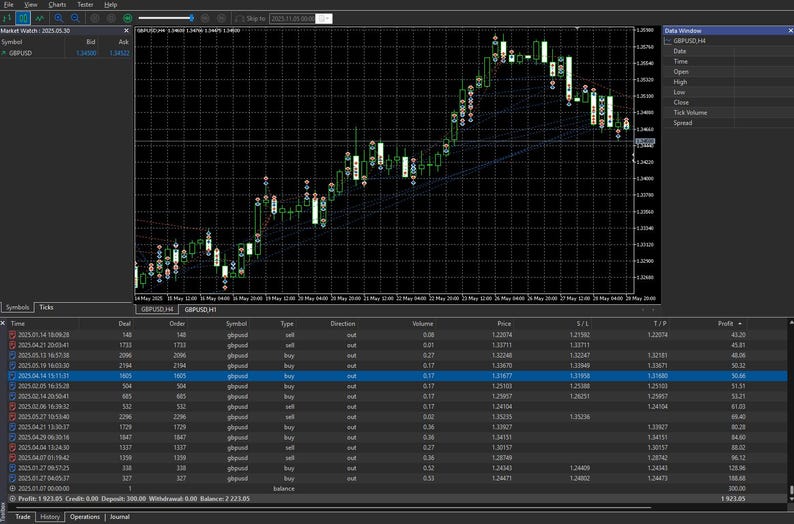Click the buy icon of deal 2096 row

coord(13,355)
